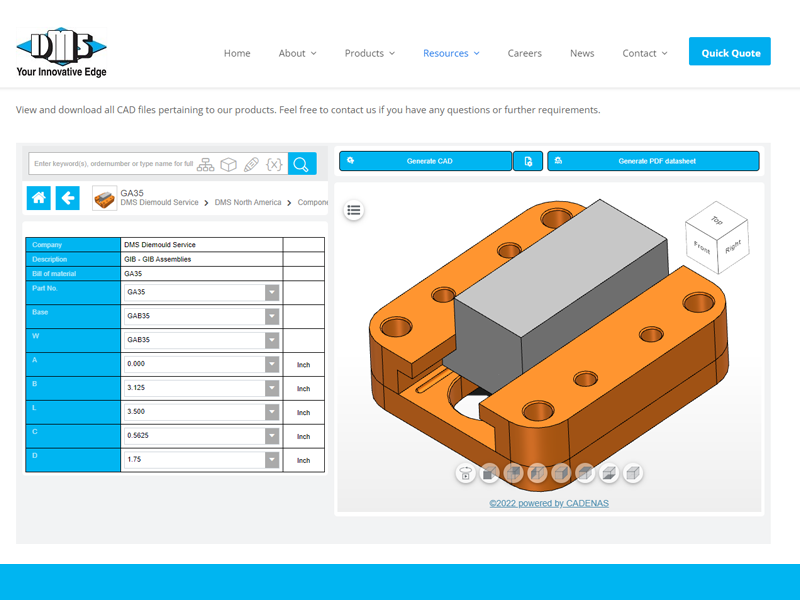Click the Generate CAD button
The image size is (800, 600).
(x=425, y=160)
